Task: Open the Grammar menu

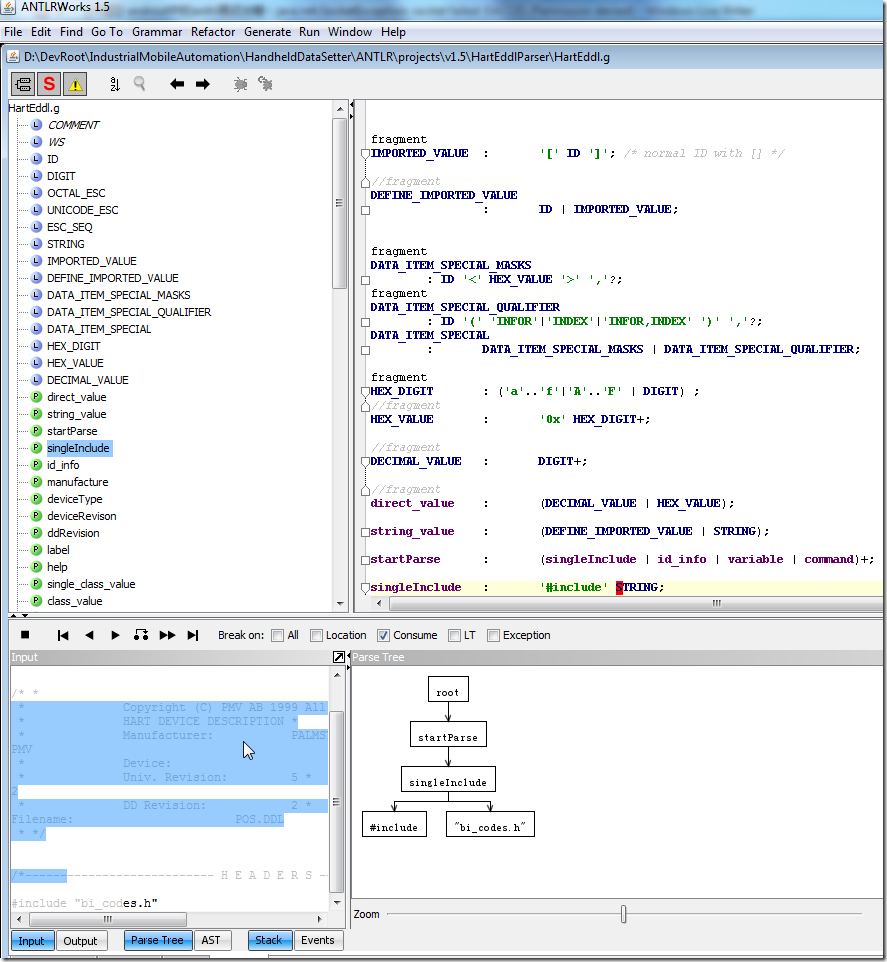Action: (x=157, y=32)
